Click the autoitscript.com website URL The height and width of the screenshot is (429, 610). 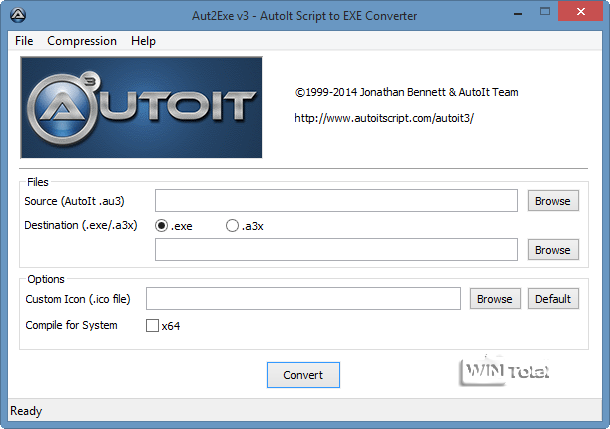384,118
